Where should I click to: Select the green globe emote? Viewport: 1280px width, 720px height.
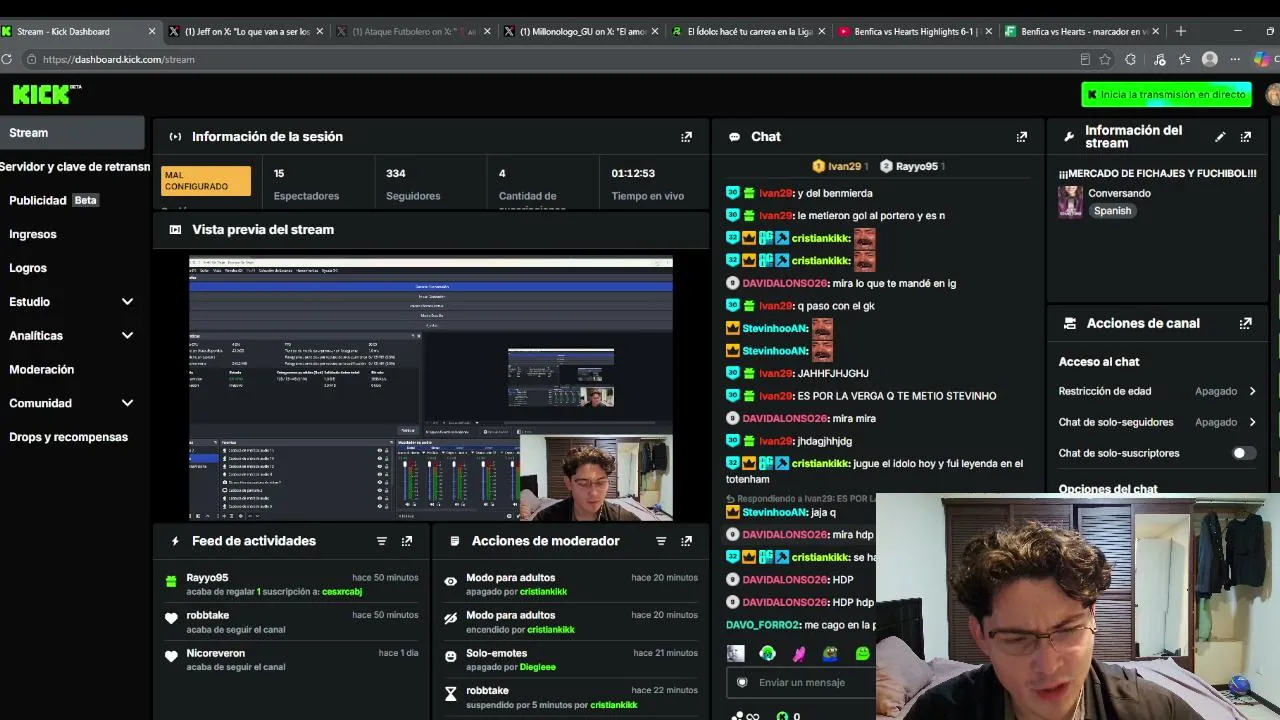click(767, 654)
